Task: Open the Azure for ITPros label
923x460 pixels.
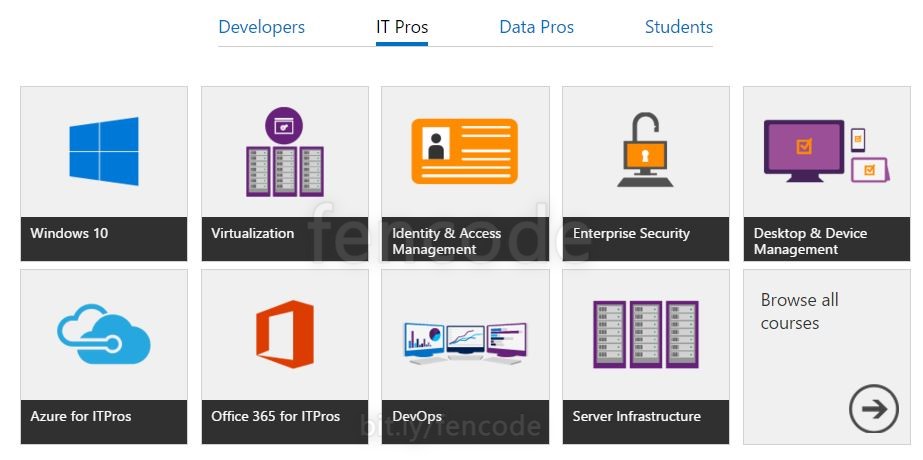Action: [x=81, y=416]
